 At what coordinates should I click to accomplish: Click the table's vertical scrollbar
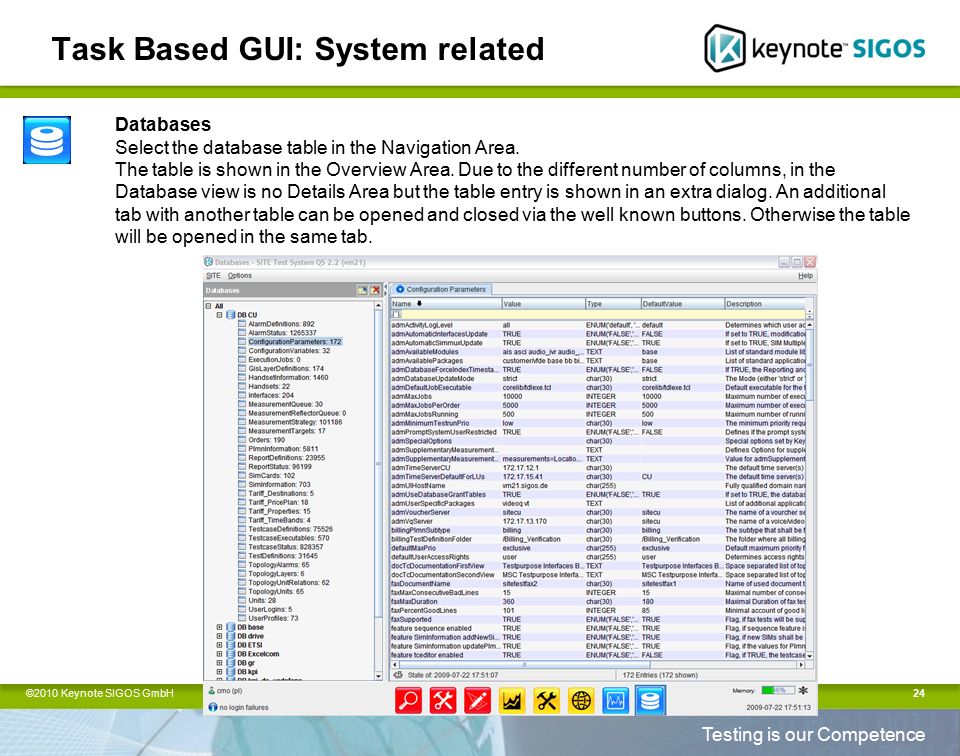(810, 490)
